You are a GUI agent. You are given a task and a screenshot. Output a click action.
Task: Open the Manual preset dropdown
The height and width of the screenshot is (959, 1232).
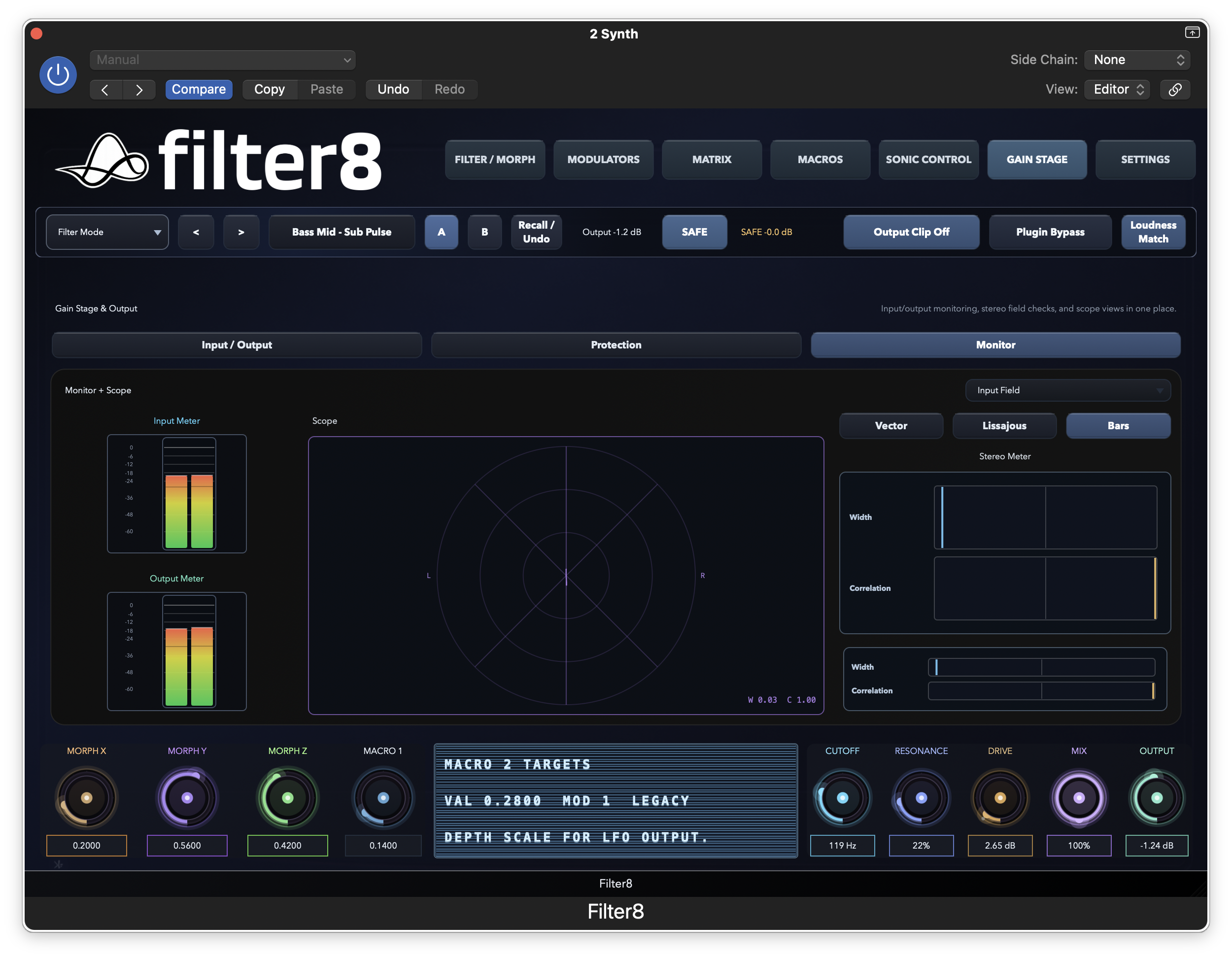pos(223,60)
